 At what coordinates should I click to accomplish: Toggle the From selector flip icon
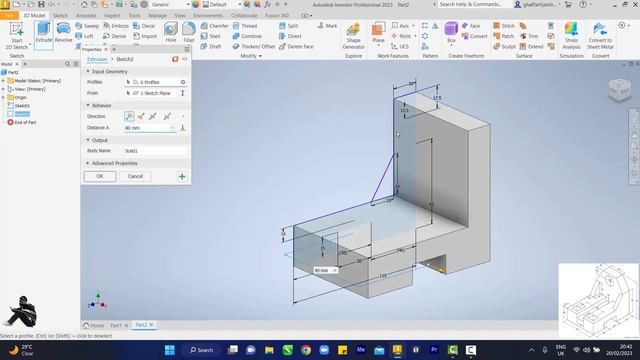183,93
